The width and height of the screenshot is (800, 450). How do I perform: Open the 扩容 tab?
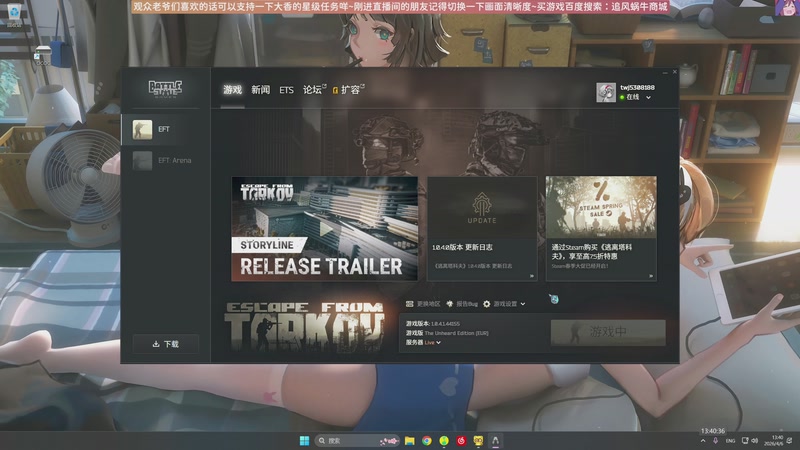pyautogui.click(x=349, y=90)
